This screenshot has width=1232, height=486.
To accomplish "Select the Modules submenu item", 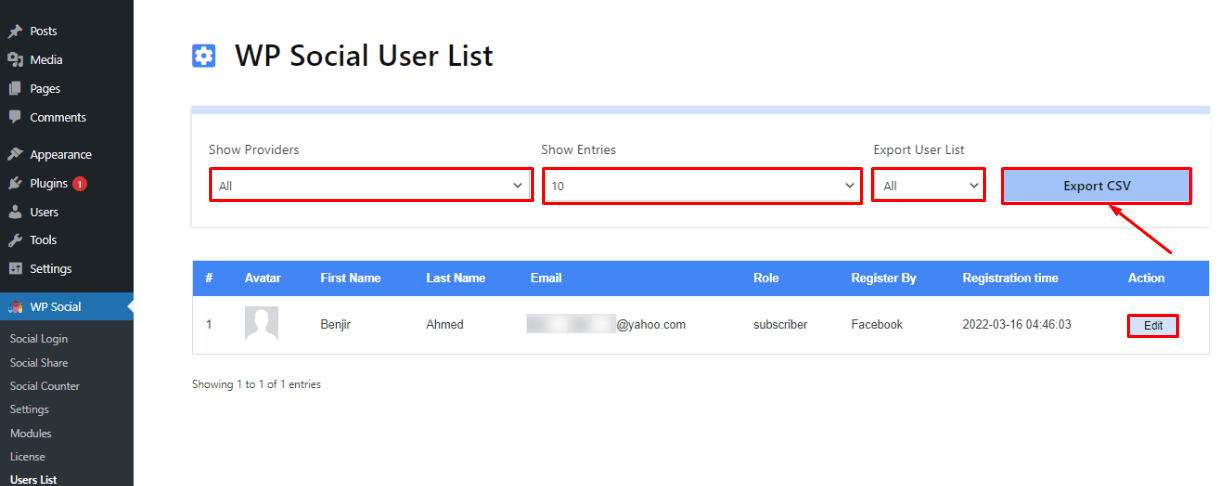I will click(30, 433).
